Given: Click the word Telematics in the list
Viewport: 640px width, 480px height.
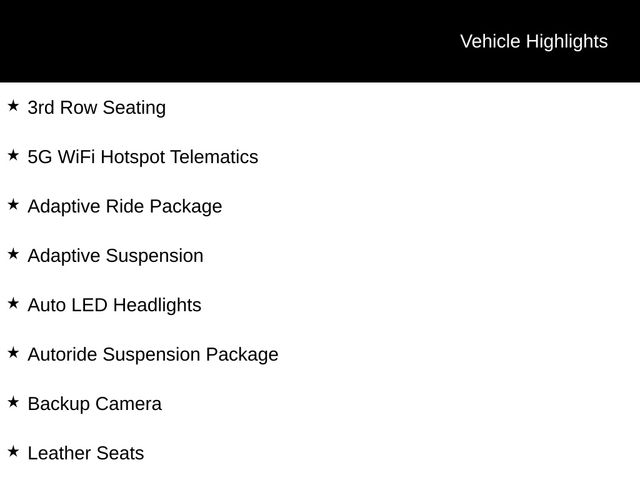Looking at the screenshot, I should click(x=214, y=157).
